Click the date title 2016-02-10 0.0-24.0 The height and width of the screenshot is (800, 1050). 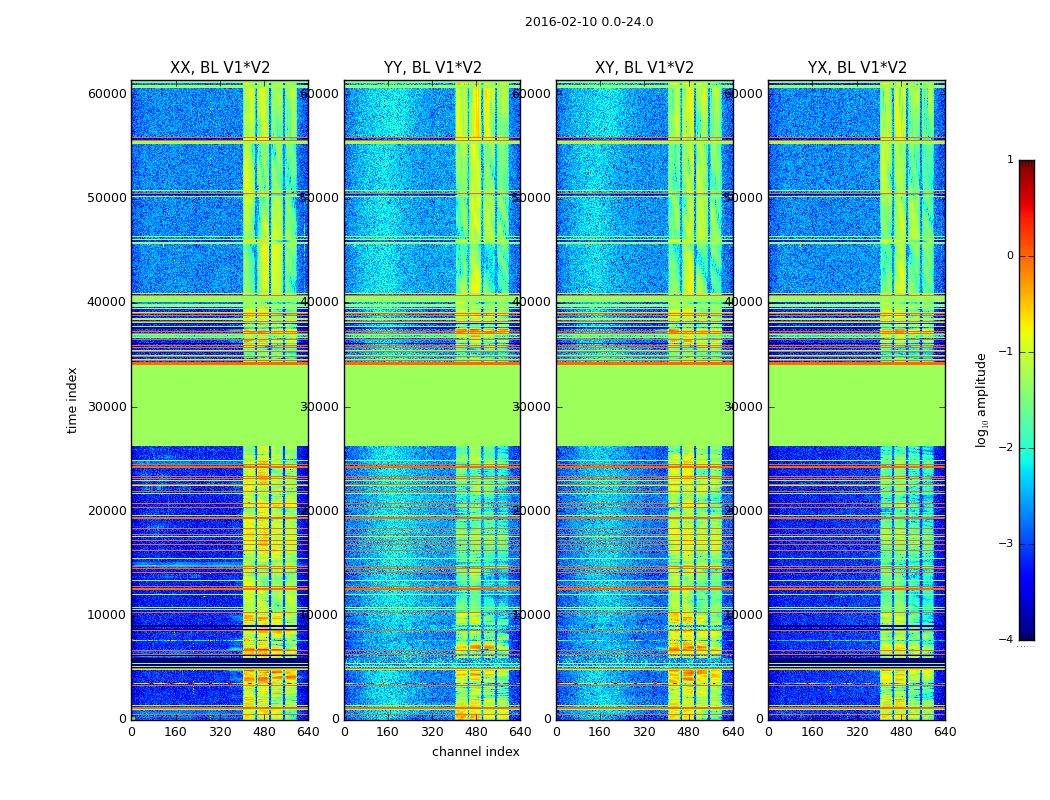(x=588, y=22)
